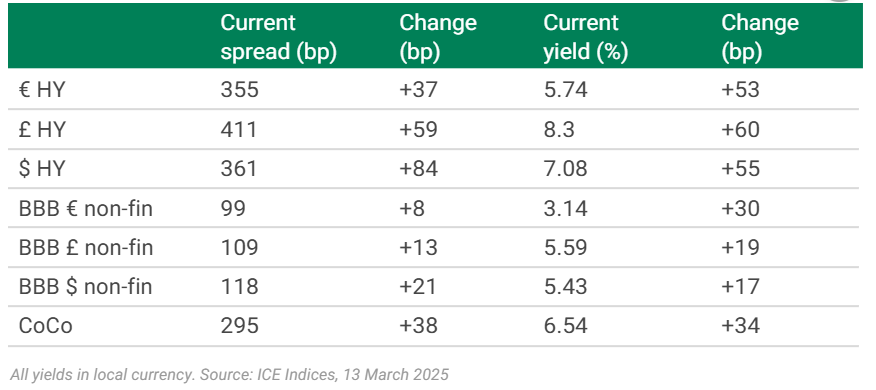876x390 pixels.
Task: Click the BBB £ non-fin row label
Action: (x=85, y=247)
